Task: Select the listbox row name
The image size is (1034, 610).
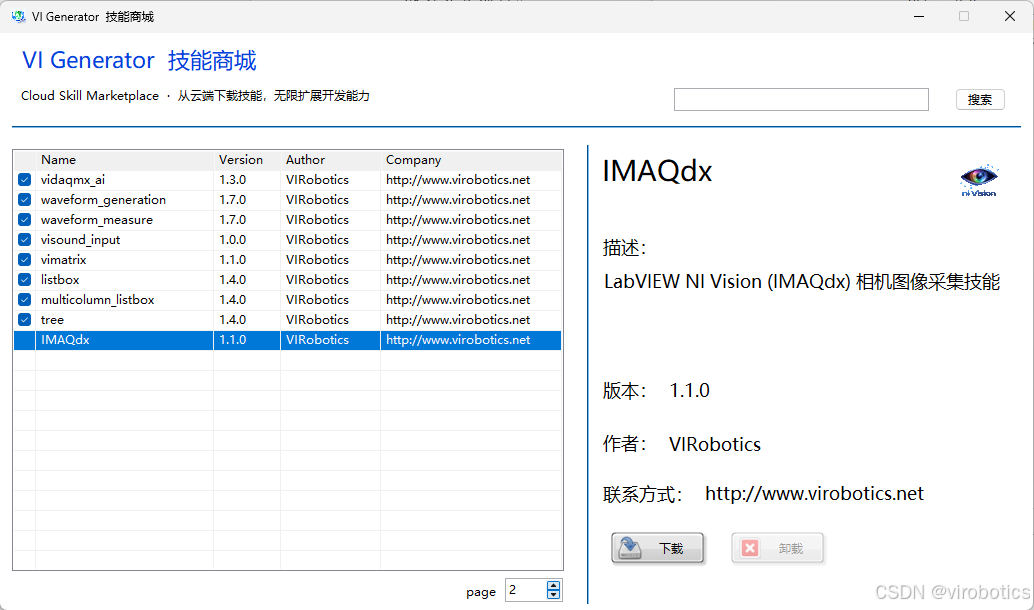Action: 60,280
